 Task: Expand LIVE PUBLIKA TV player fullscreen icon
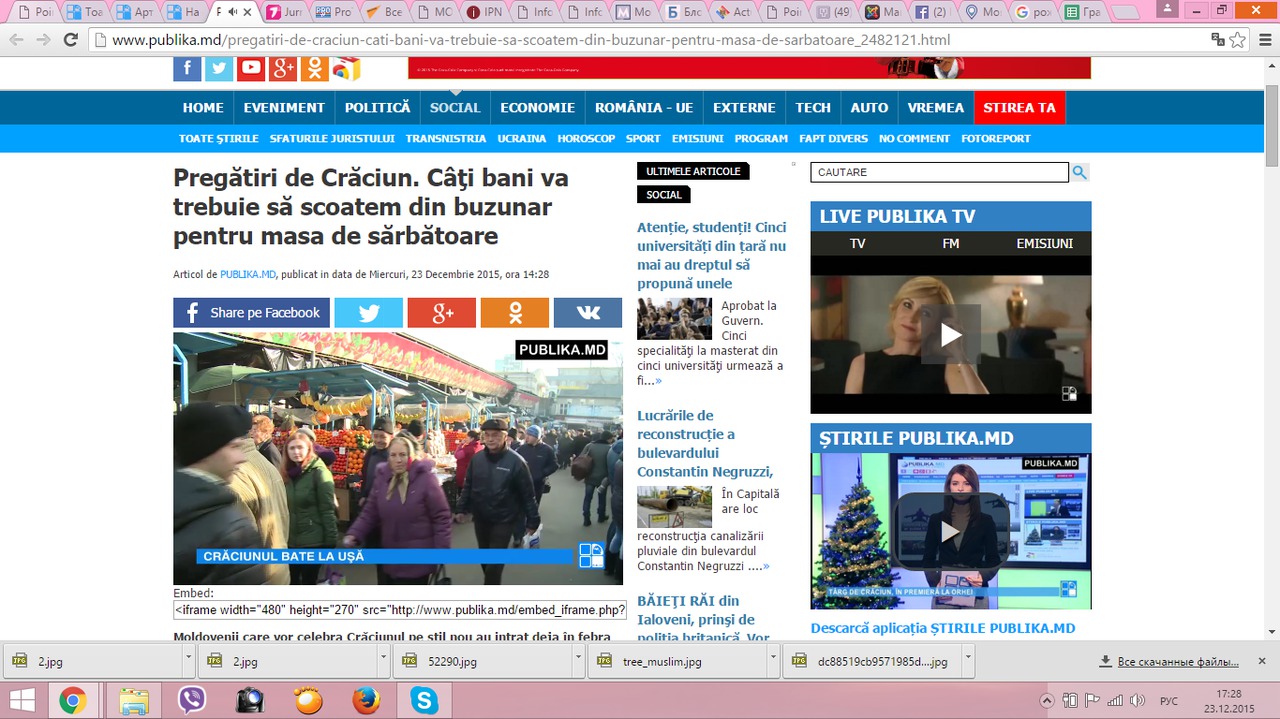click(x=1069, y=394)
